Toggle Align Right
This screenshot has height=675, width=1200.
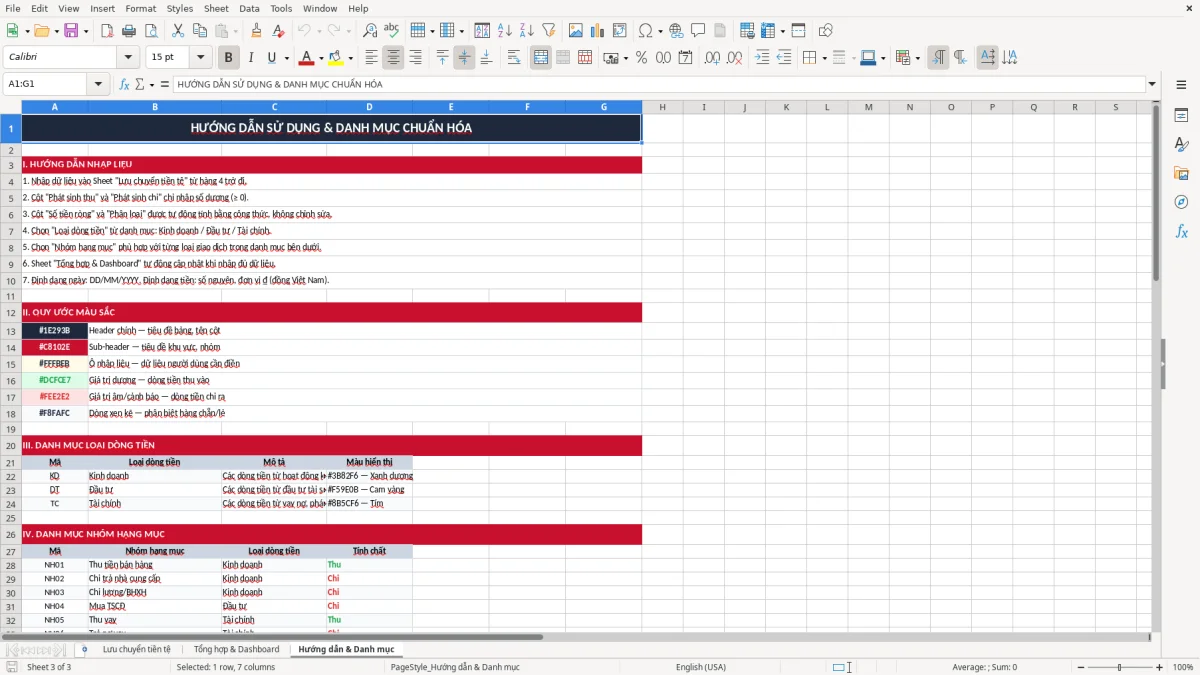click(x=416, y=58)
